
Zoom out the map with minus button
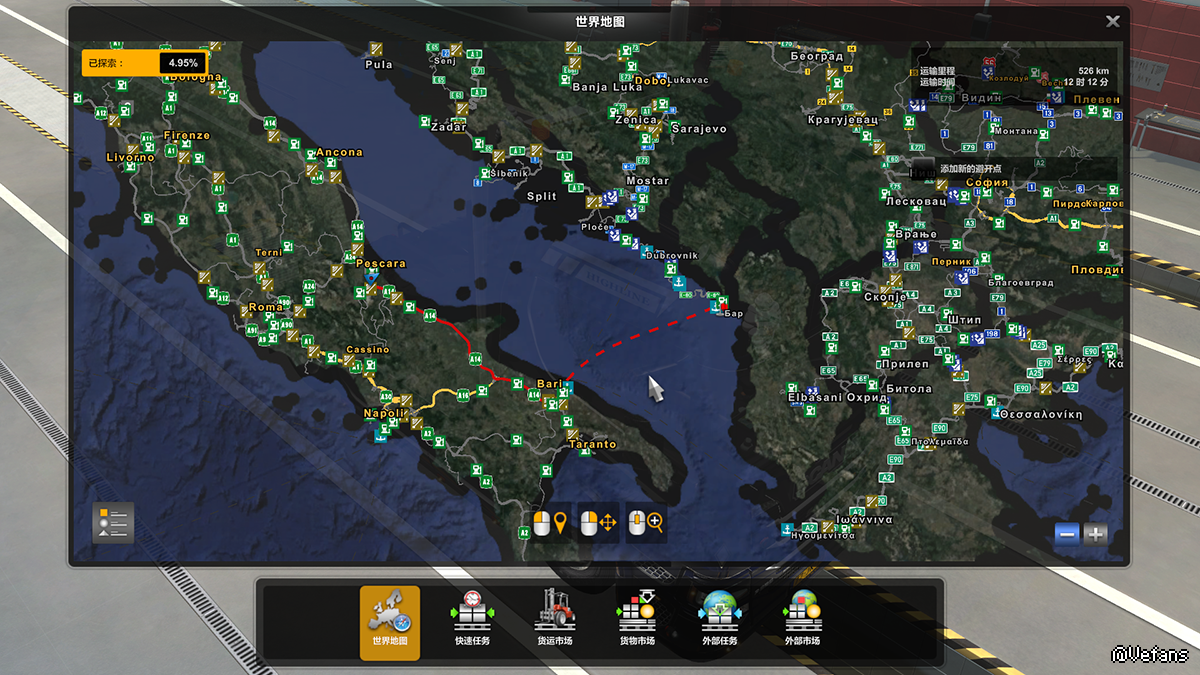click(x=1067, y=534)
